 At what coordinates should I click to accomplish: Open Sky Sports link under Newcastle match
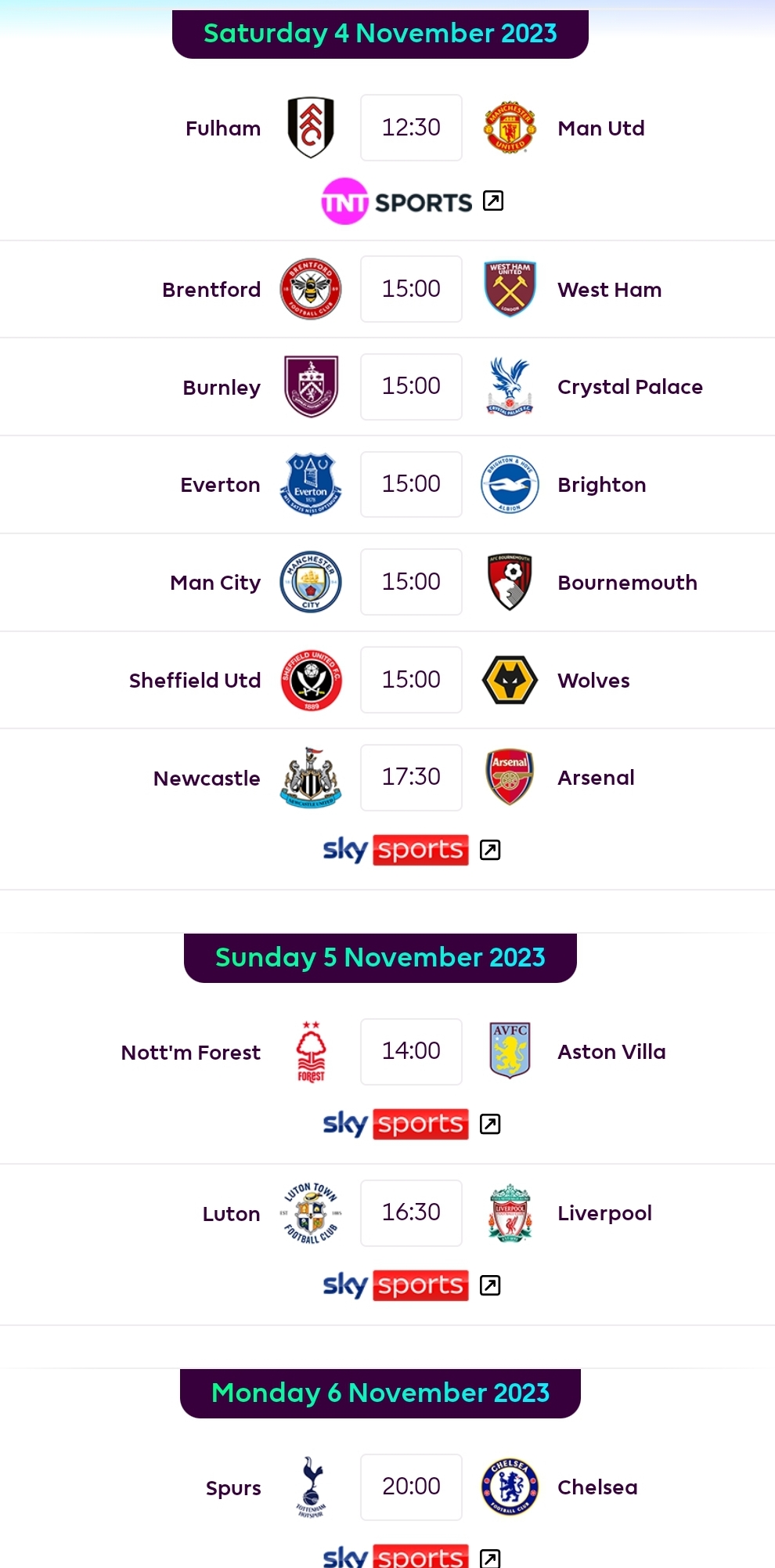395,850
